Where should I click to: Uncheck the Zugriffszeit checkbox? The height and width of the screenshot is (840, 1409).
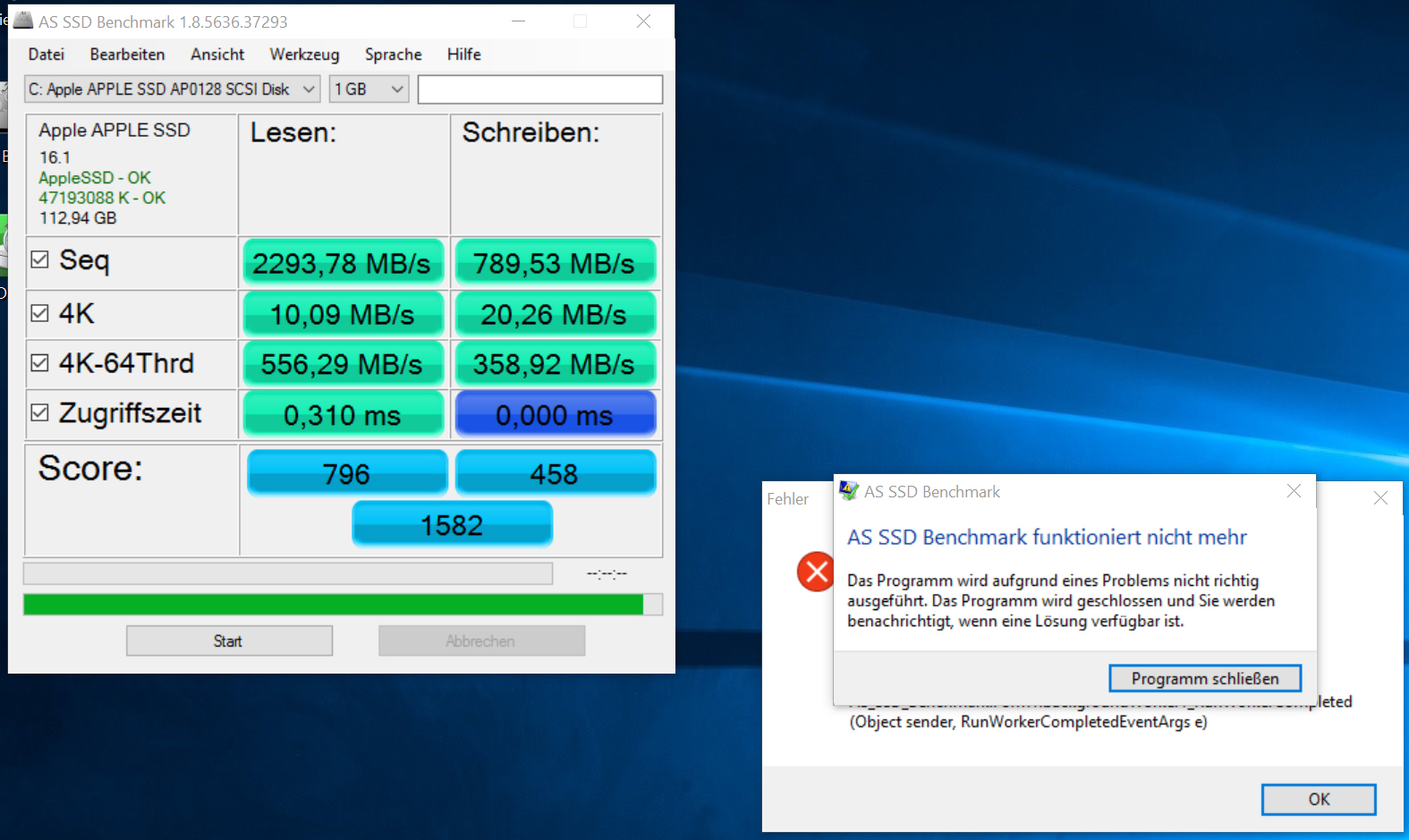(x=39, y=412)
